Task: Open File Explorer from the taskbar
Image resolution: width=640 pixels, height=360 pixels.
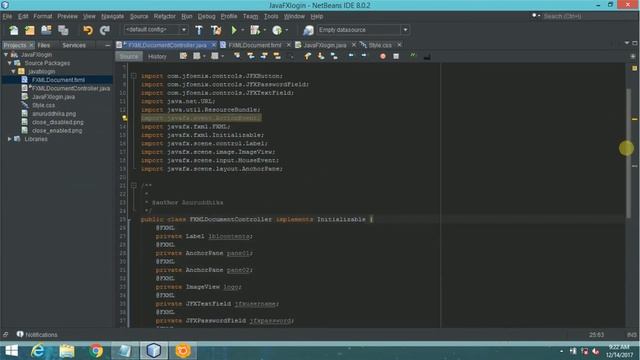Action: (x=67, y=351)
